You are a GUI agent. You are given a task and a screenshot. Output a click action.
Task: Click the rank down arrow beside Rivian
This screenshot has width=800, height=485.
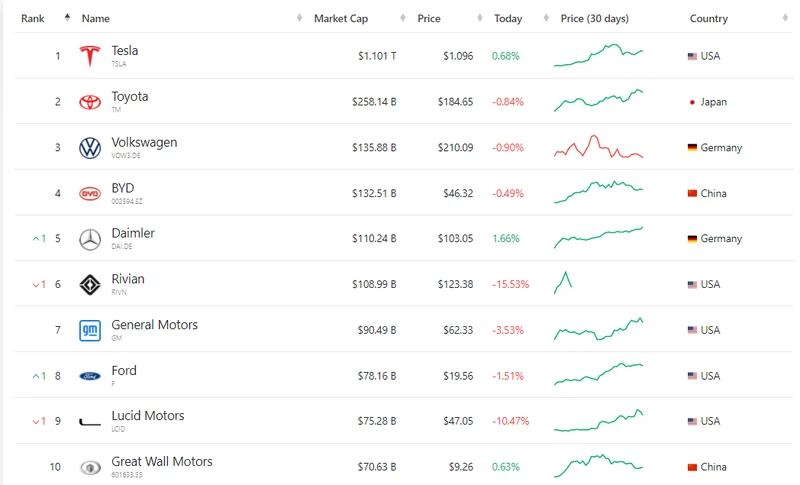coord(36,285)
